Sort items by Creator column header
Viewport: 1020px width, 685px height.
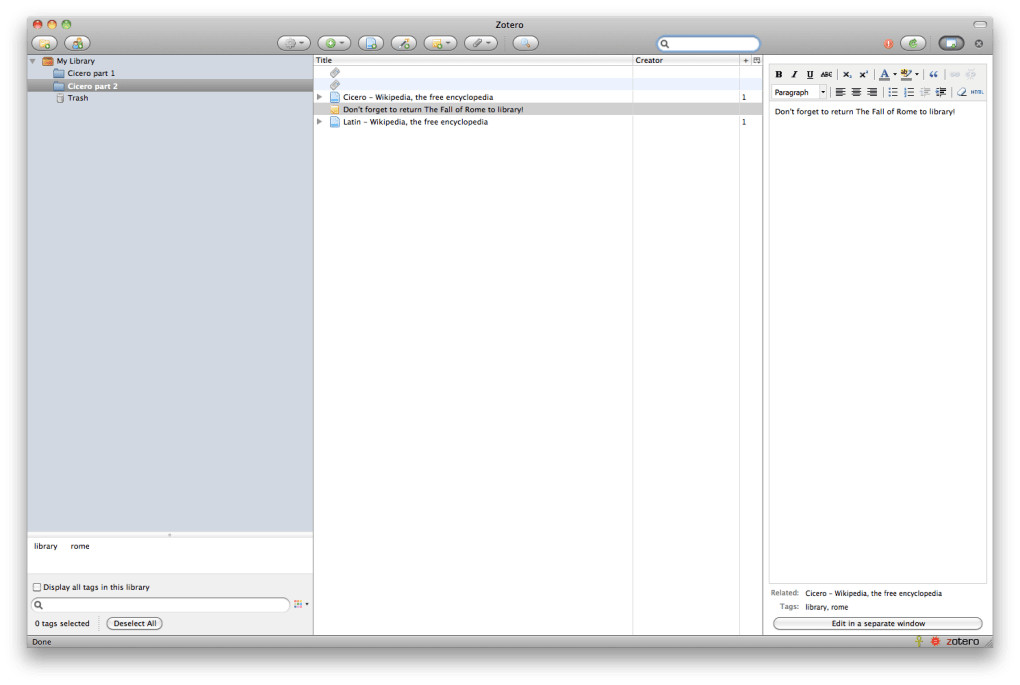686,60
